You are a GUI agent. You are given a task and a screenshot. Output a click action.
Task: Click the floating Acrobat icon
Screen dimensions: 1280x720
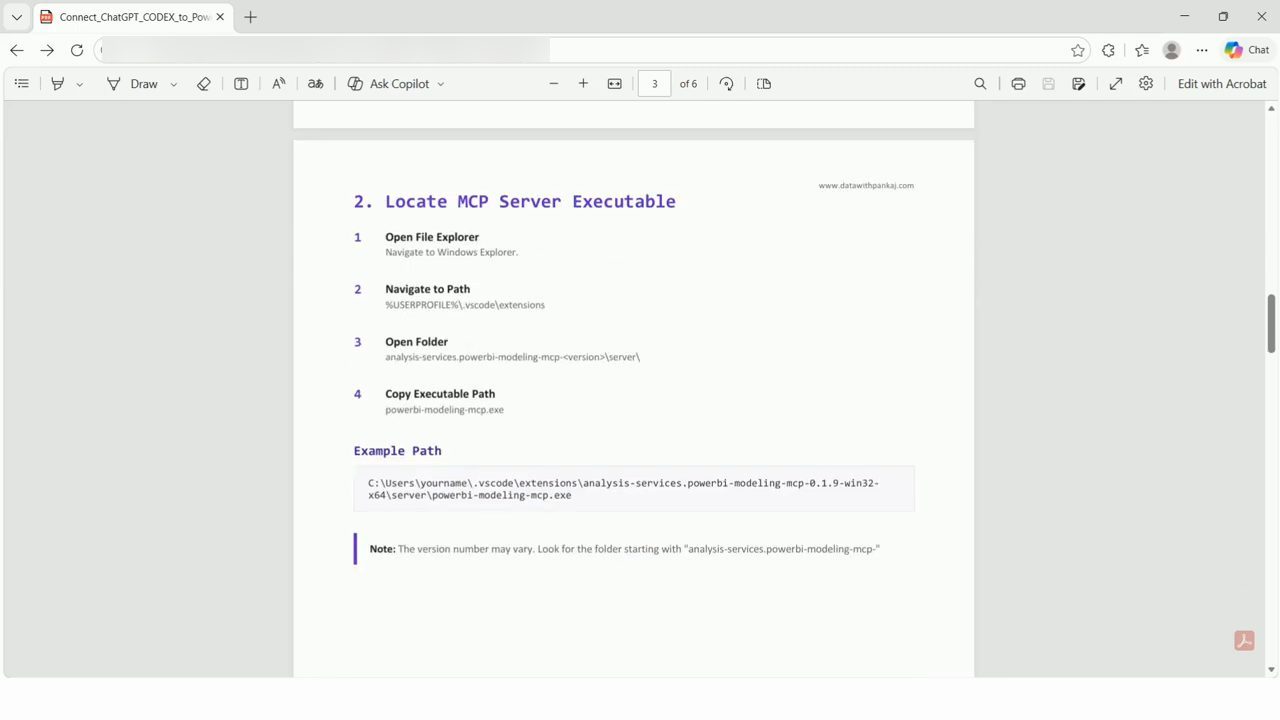1244,641
